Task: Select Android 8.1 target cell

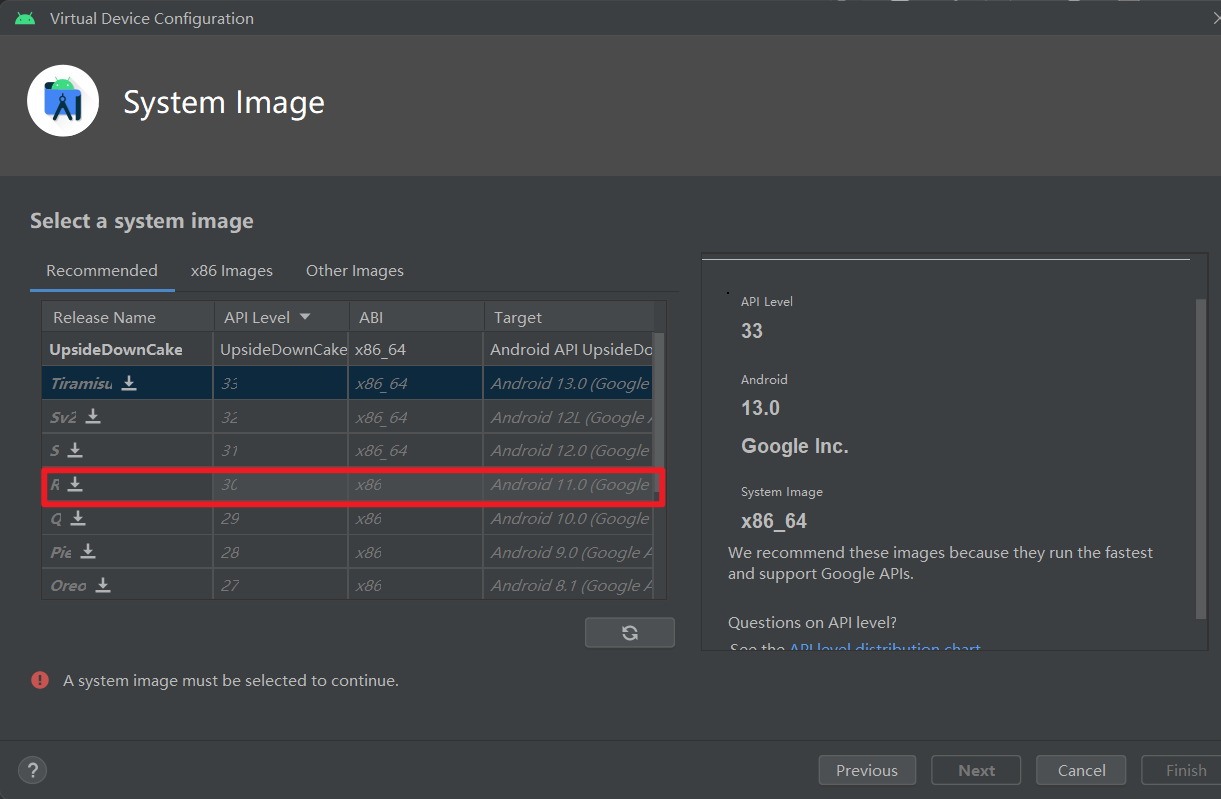Action: [568, 586]
